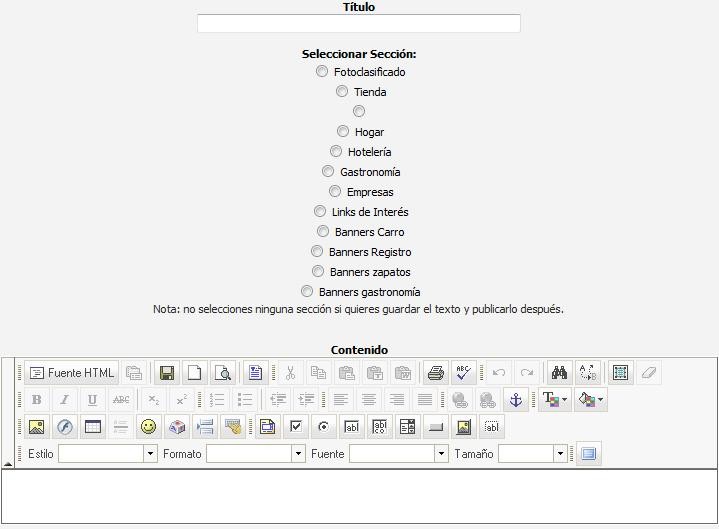
Task: Select the Banners gastronomía radio button
Action: (x=307, y=291)
